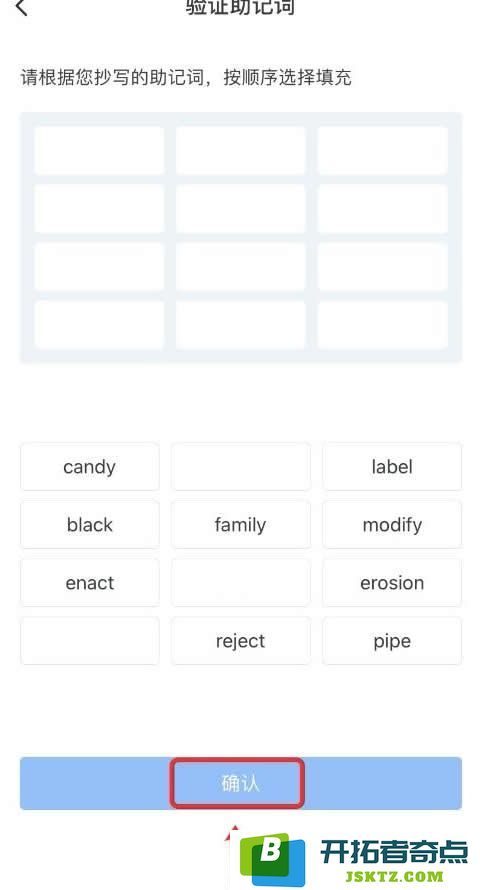Tap the word pipe
Viewport: 480px width, 890px height.
[x=392, y=641]
